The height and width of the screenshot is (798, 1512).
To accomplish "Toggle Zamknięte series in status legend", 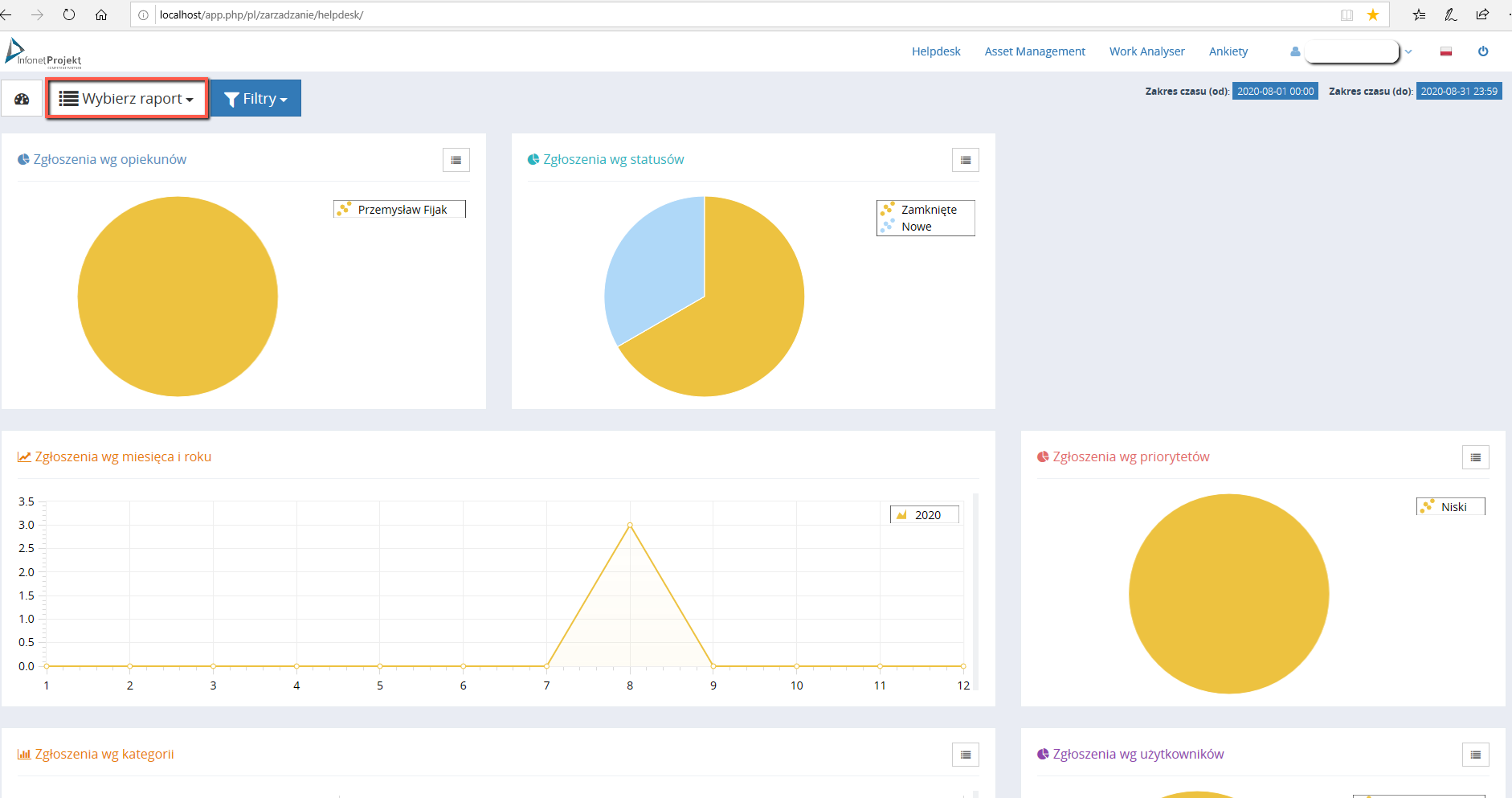I will pyautogui.click(x=928, y=210).
